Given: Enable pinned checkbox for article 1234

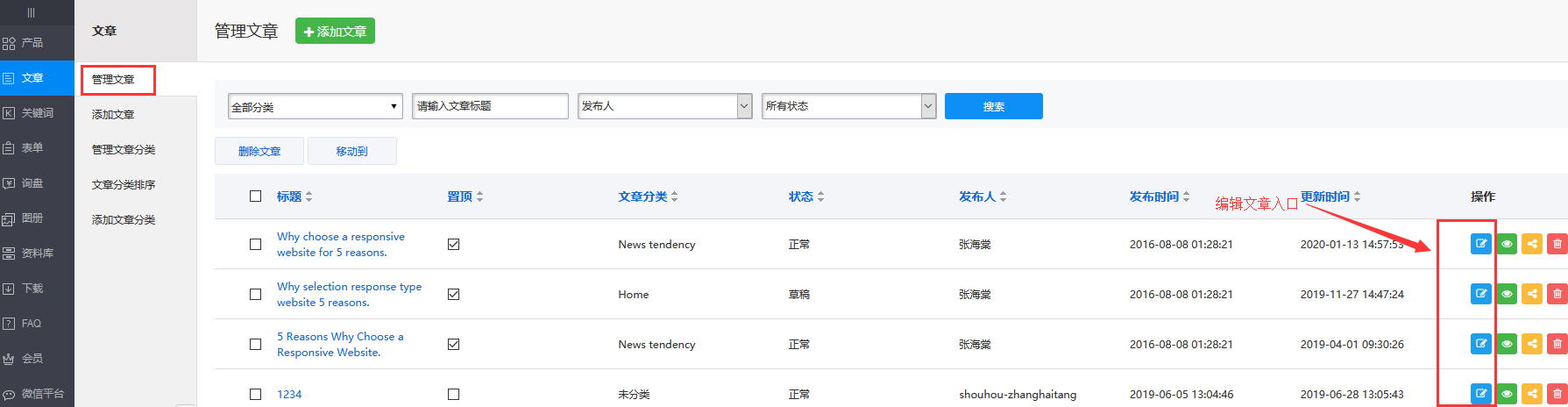Looking at the screenshot, I should click(453, 395).
